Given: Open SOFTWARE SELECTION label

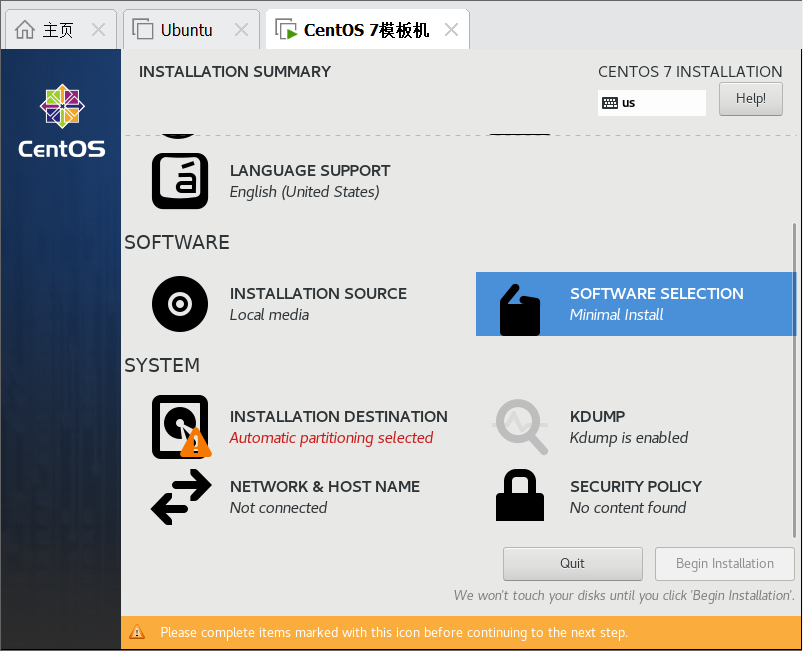Looking at the screenshot, I should 657,293.
